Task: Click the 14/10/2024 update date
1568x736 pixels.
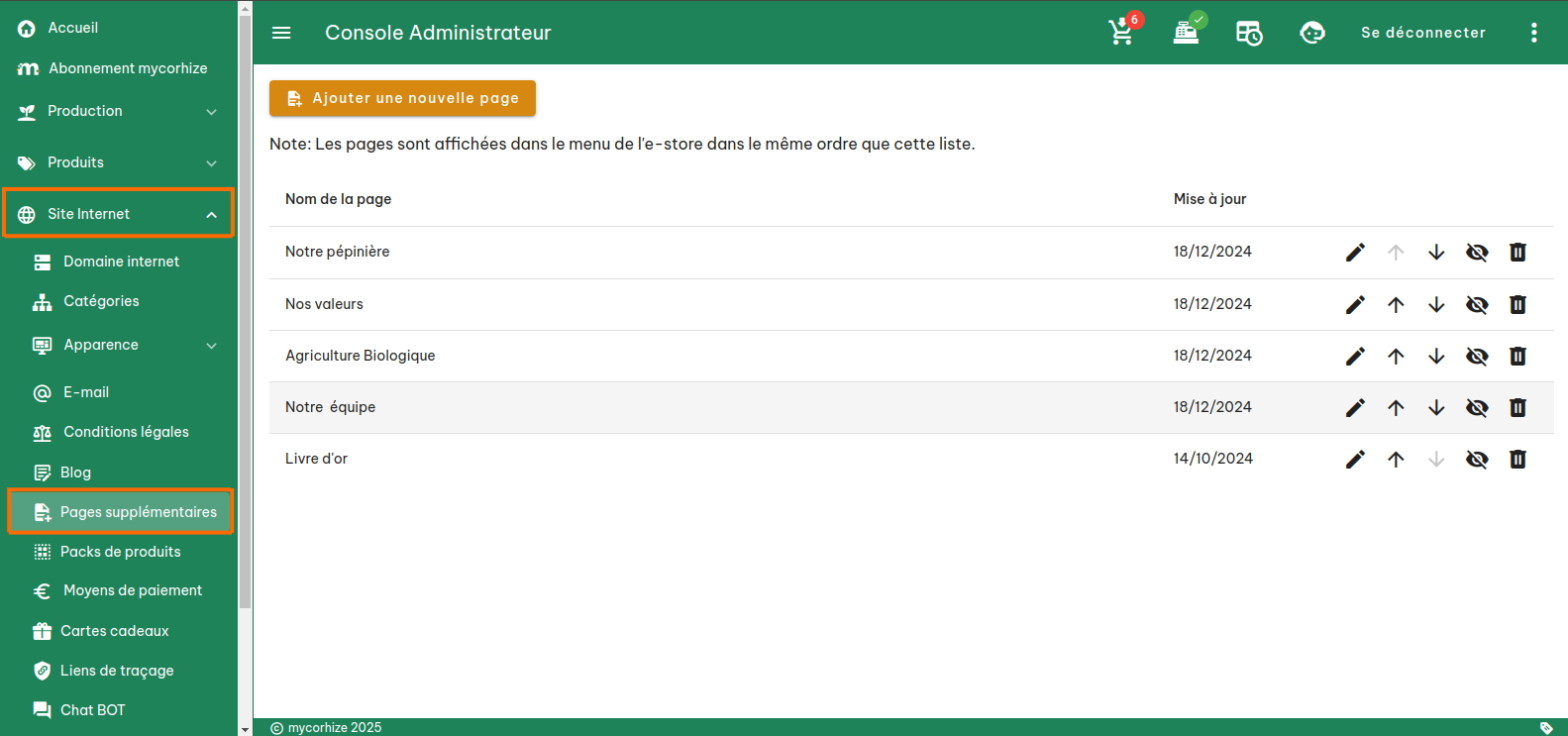Action: coord(1212,459)
